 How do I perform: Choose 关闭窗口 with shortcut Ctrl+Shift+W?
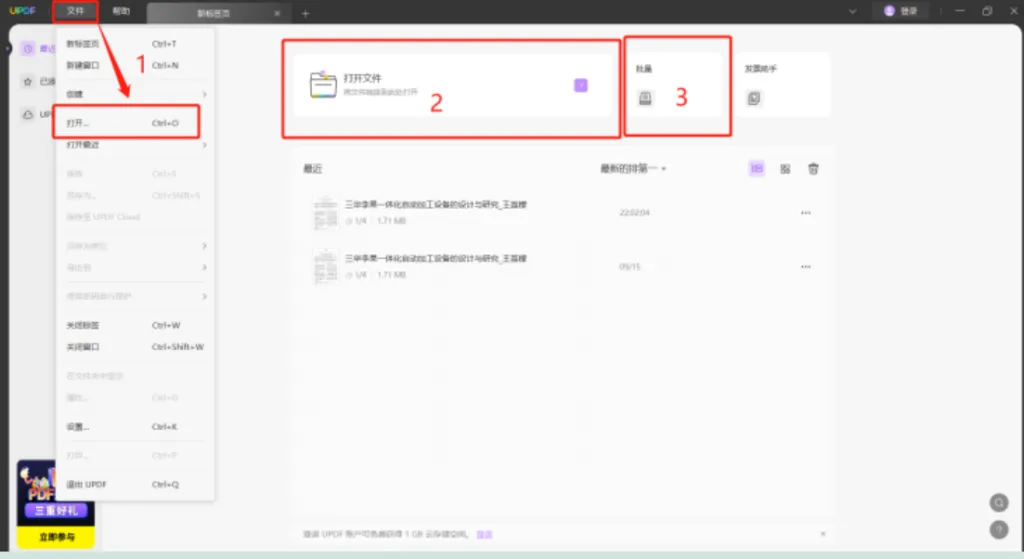[134, 347]
